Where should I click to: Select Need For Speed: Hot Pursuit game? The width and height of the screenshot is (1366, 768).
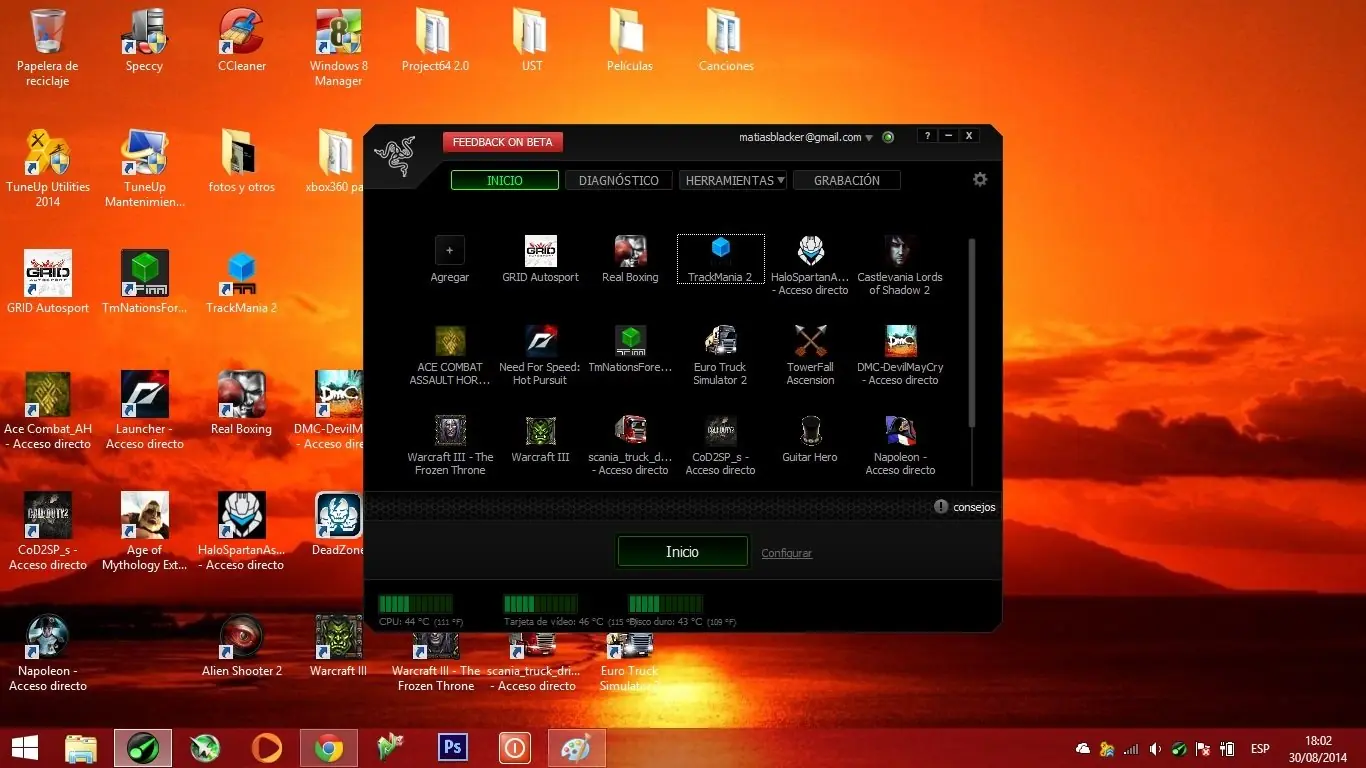coord(540,355)
